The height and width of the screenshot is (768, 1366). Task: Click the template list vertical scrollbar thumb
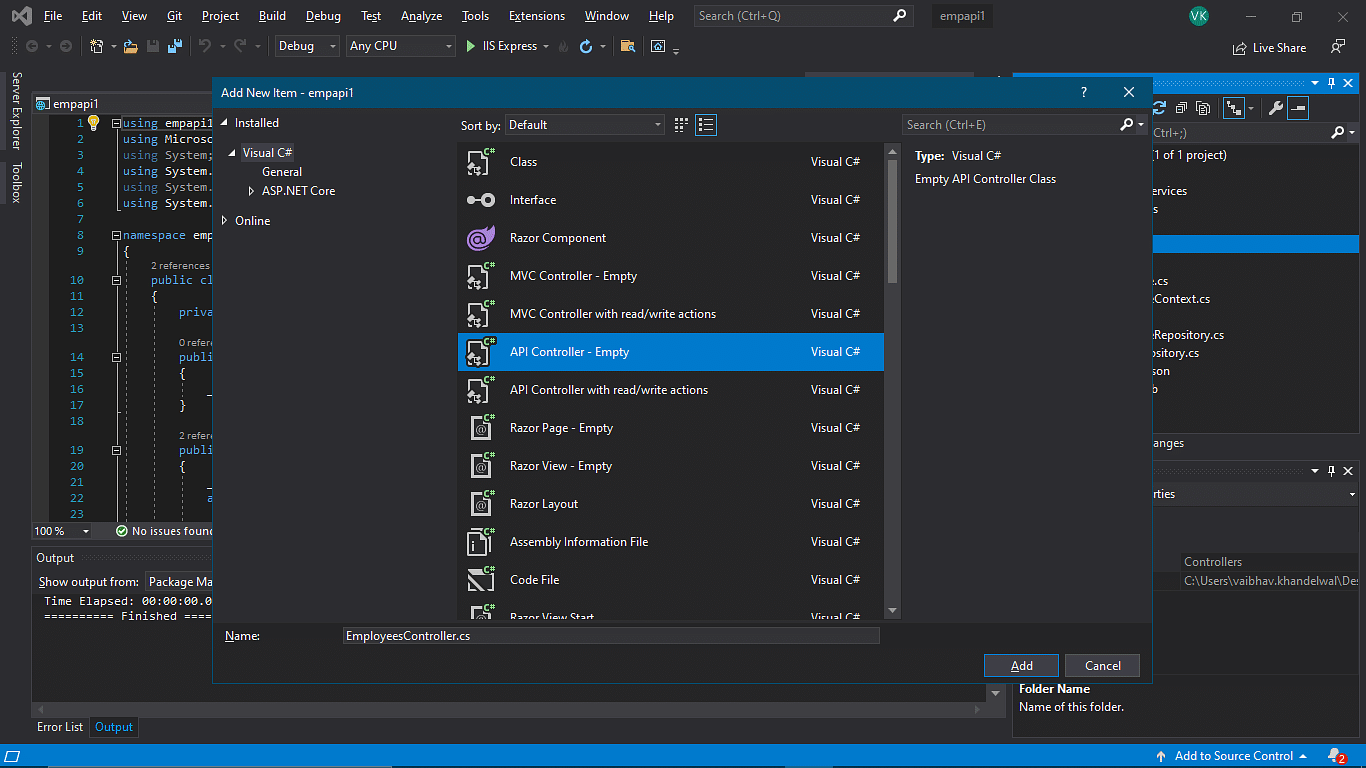coord(892,222)
